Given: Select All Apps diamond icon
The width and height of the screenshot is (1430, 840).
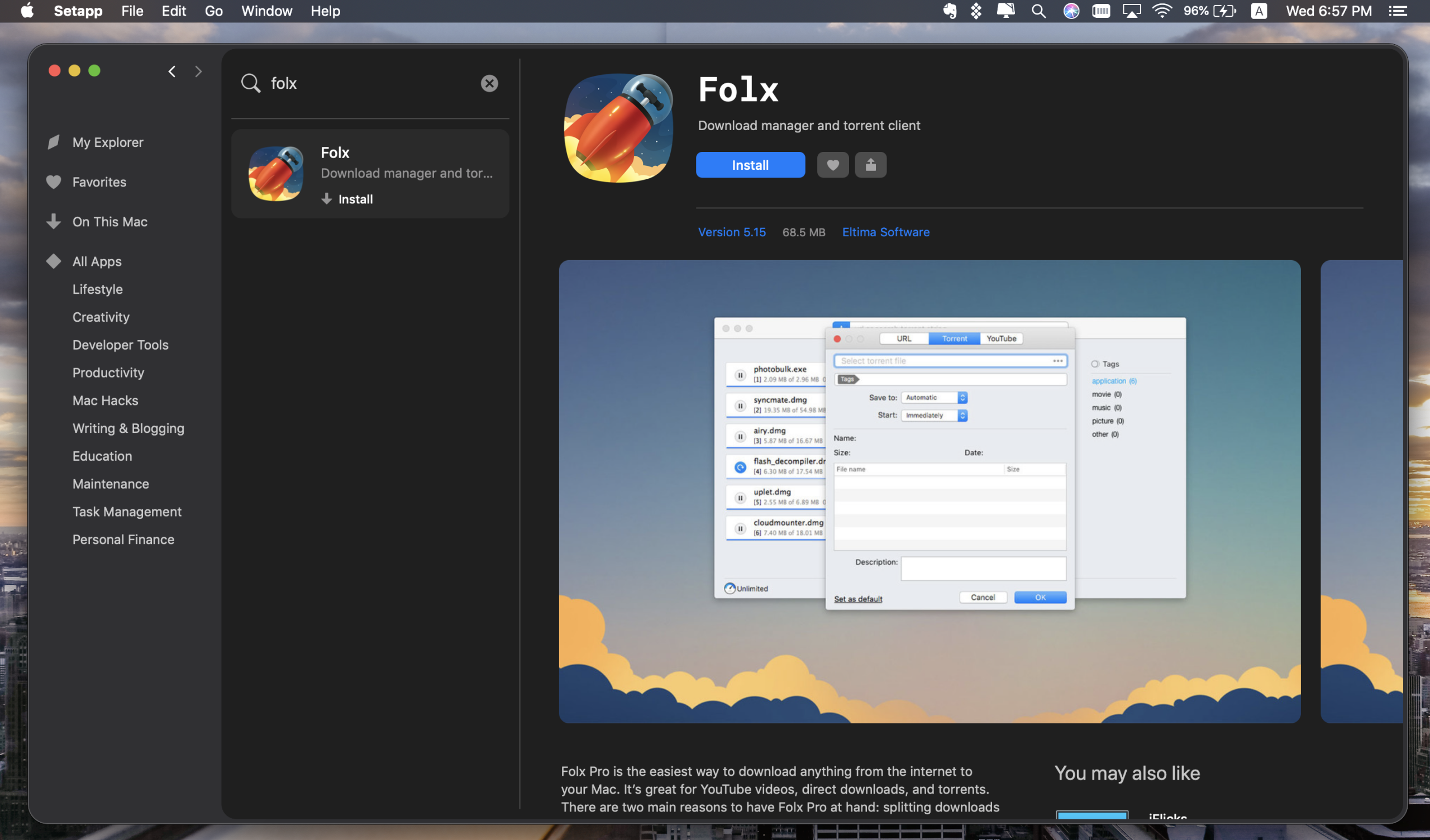Looking at the screenshot, I should (x=53, y=261).
